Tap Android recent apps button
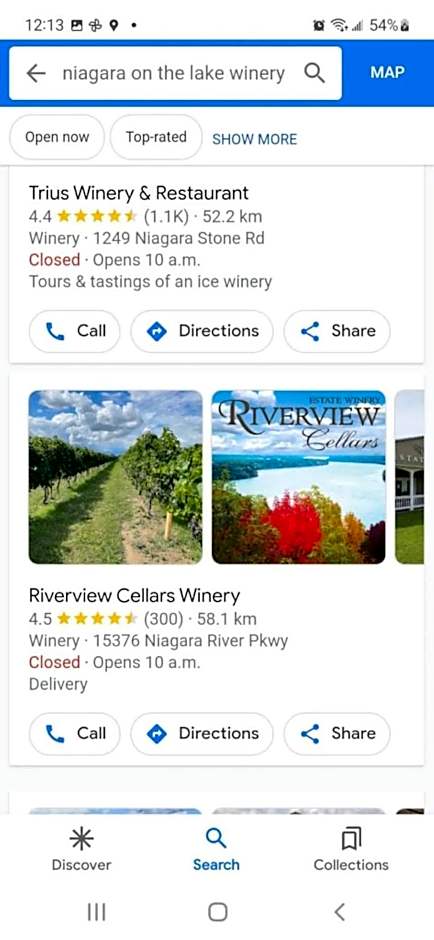The width and height of the screenshot is (434, 940). point(97,912)
